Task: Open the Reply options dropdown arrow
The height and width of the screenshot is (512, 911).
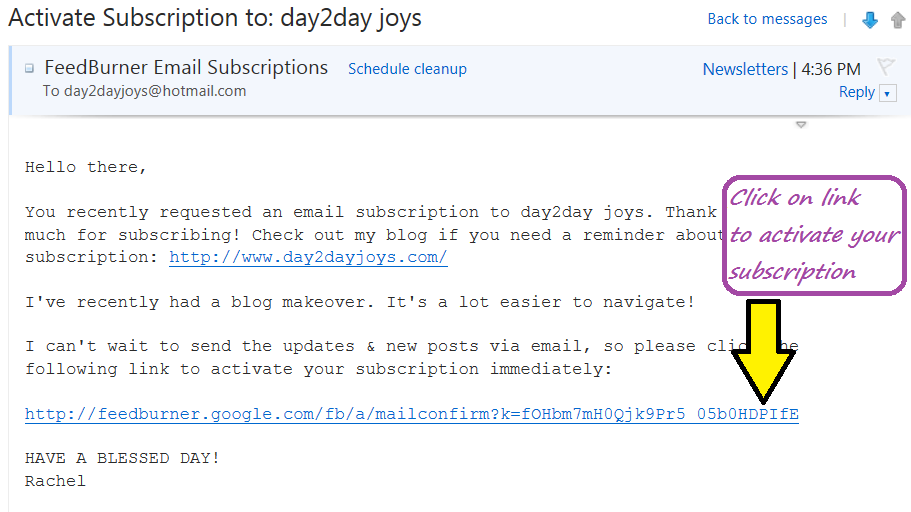Action: click(x=888, y=93)
